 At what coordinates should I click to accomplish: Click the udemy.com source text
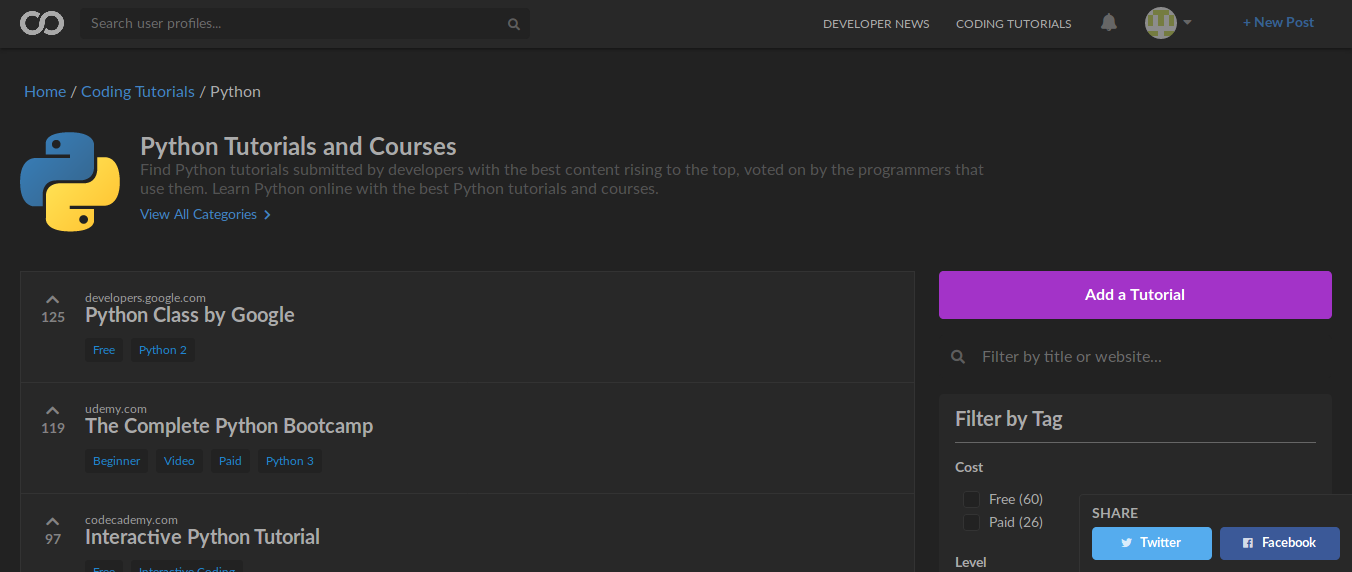(116, 408)
